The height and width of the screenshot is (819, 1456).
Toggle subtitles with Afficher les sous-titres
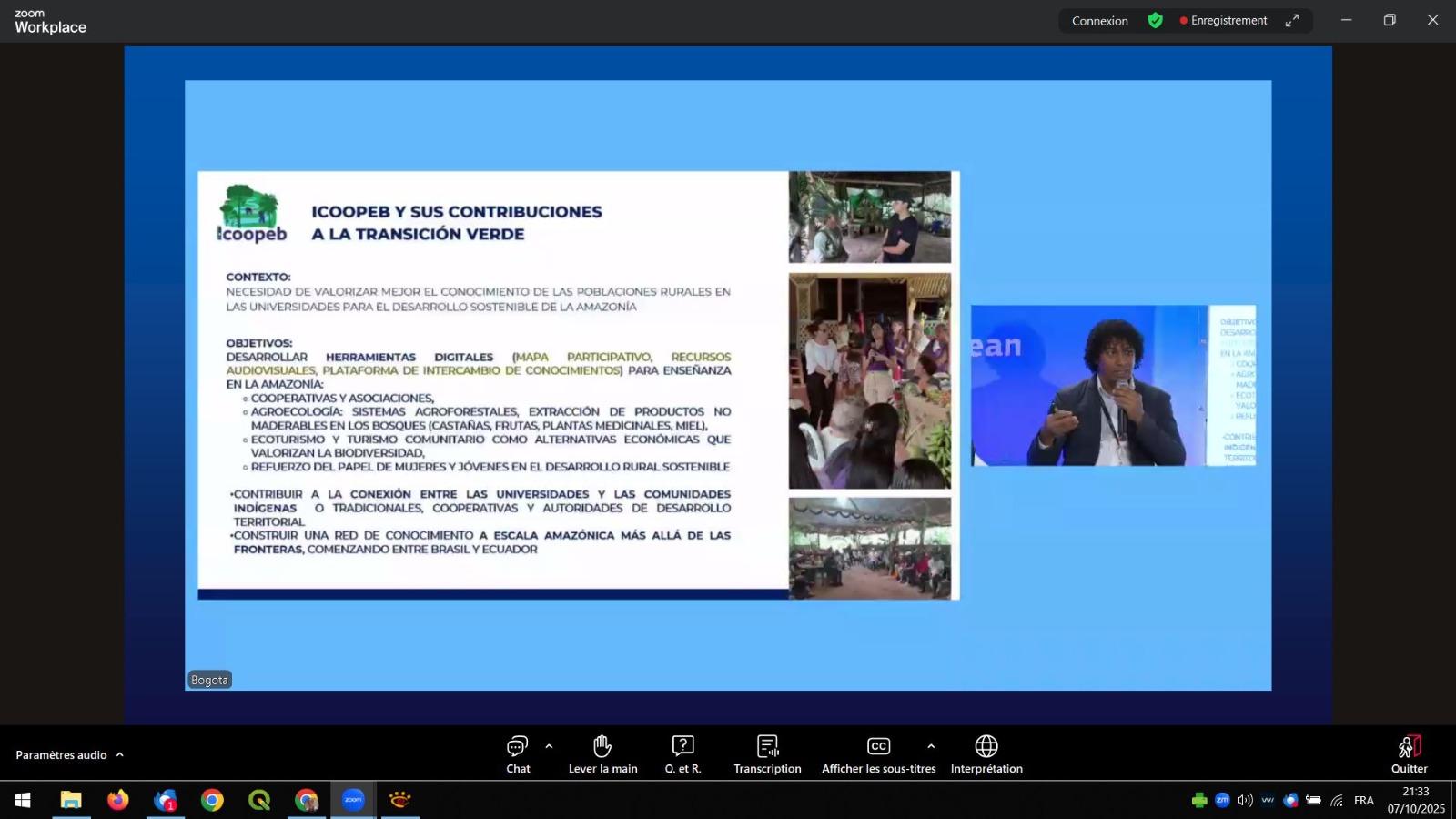pos(878,753)
